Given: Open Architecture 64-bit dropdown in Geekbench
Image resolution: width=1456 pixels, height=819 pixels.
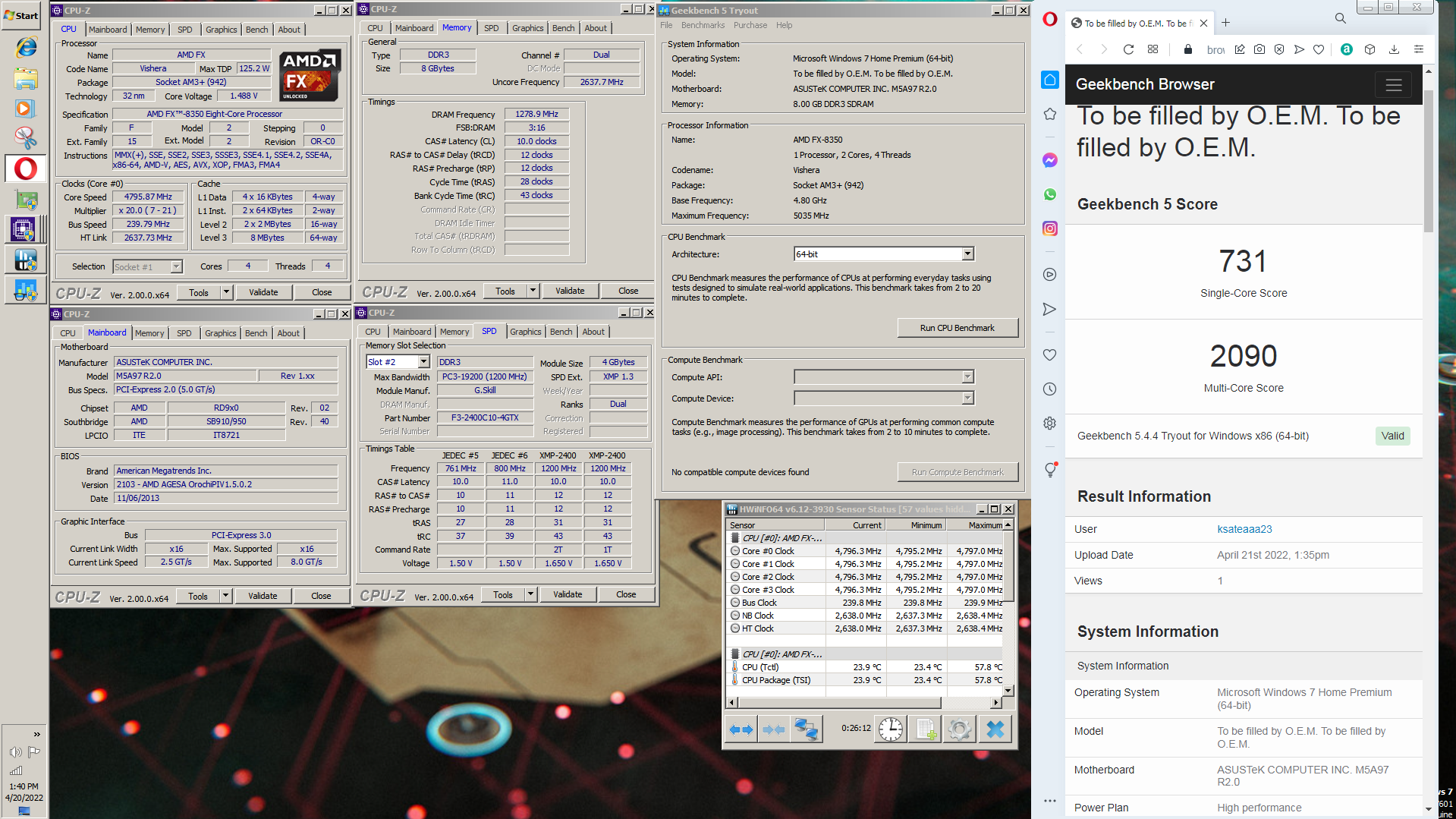Looking at the screenshot, I should pos(967,254).
